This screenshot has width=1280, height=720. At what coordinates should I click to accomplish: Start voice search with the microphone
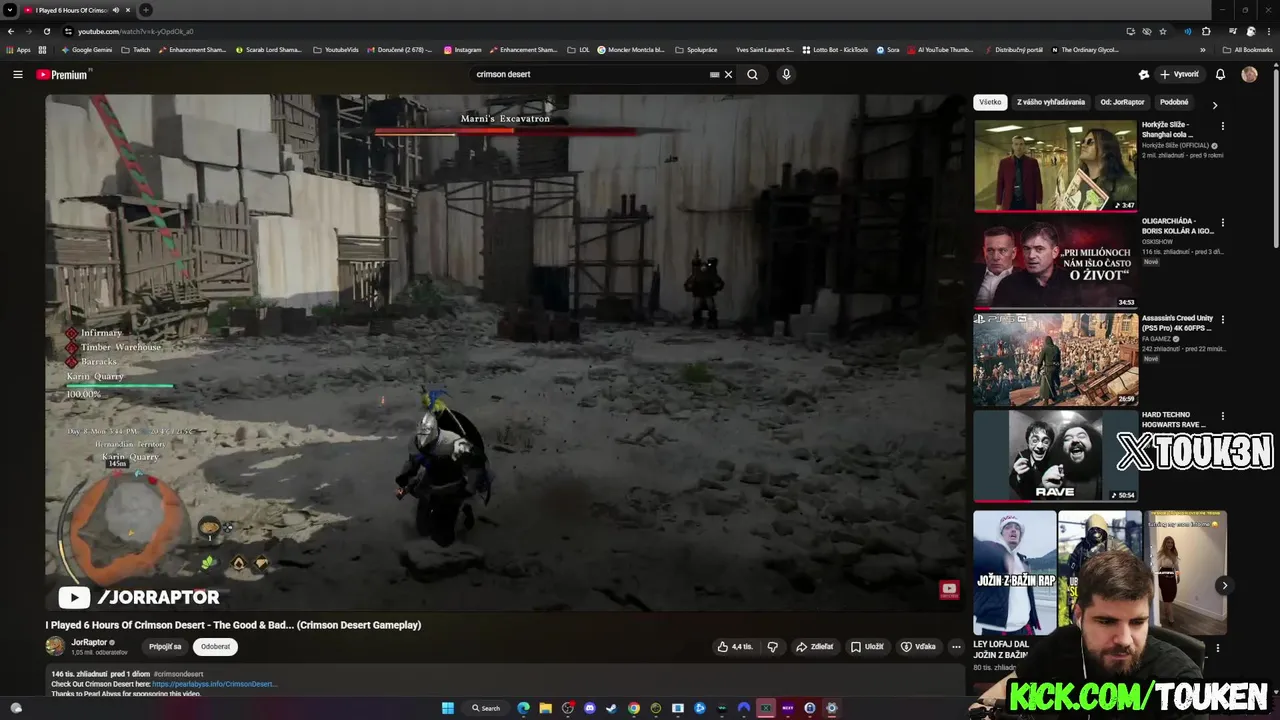(x=786, y=74)
